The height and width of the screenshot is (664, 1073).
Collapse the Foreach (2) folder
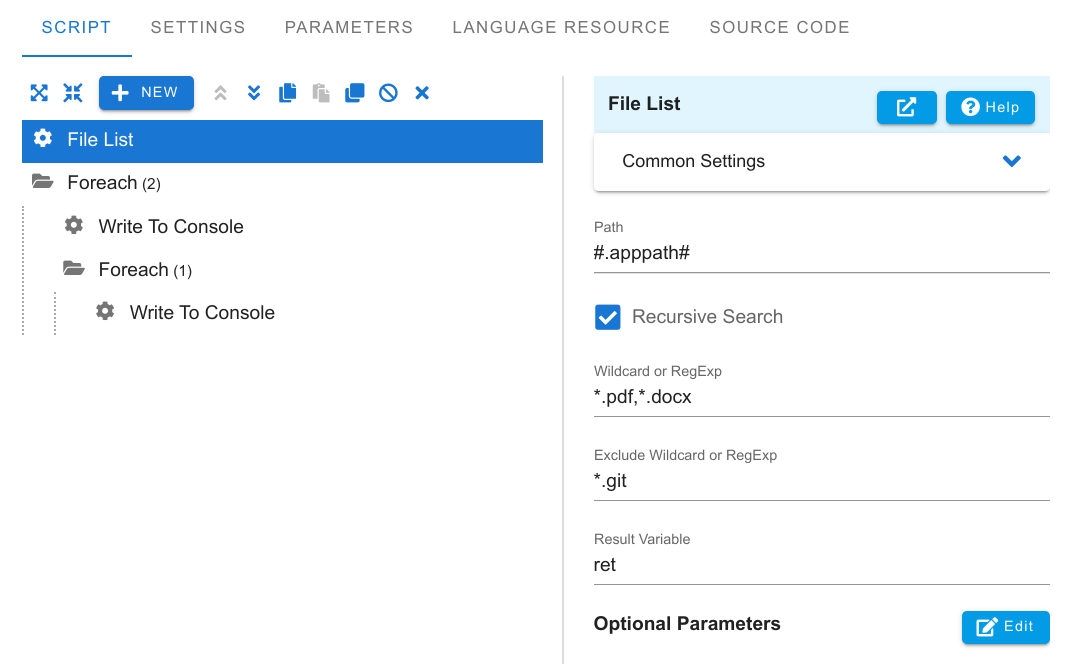click(x=42, y=182)
